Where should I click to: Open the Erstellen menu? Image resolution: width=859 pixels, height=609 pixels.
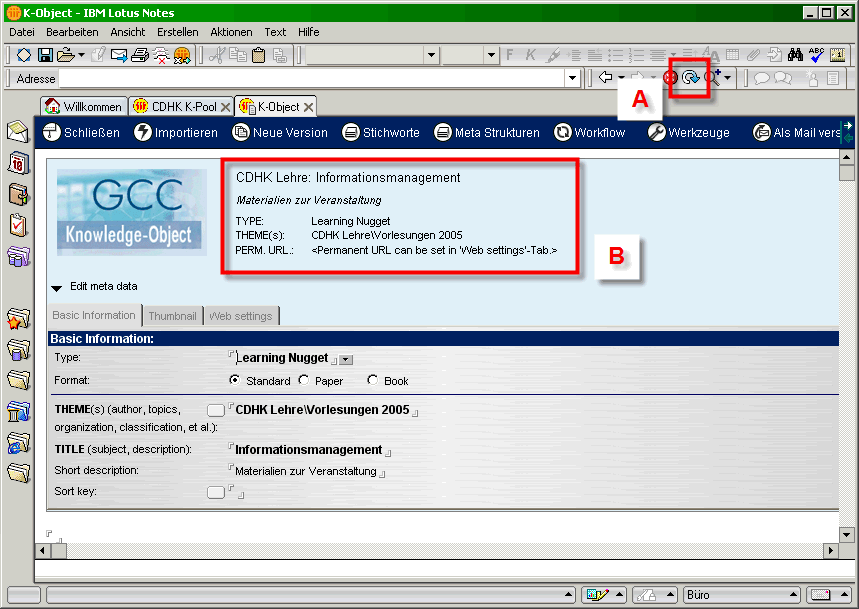coord(177,32)
